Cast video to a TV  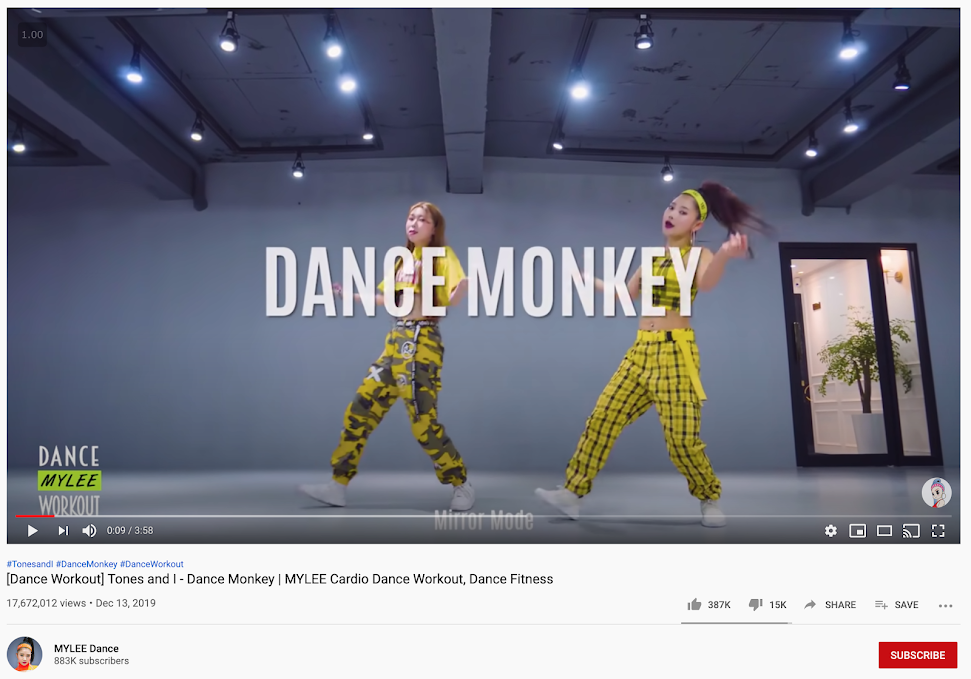(x=911, y=530)
